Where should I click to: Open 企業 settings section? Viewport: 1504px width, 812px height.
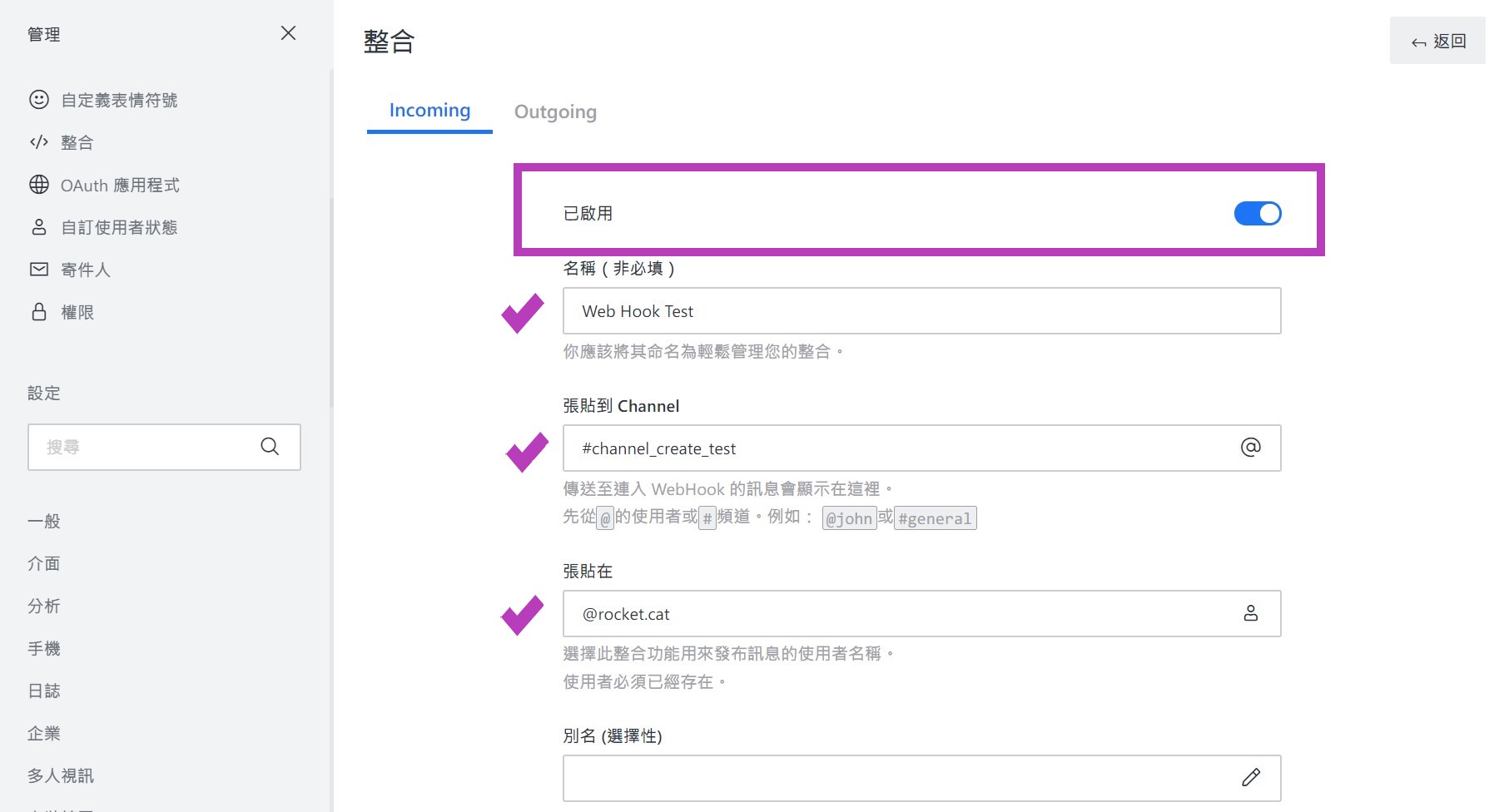pos(44,734)
